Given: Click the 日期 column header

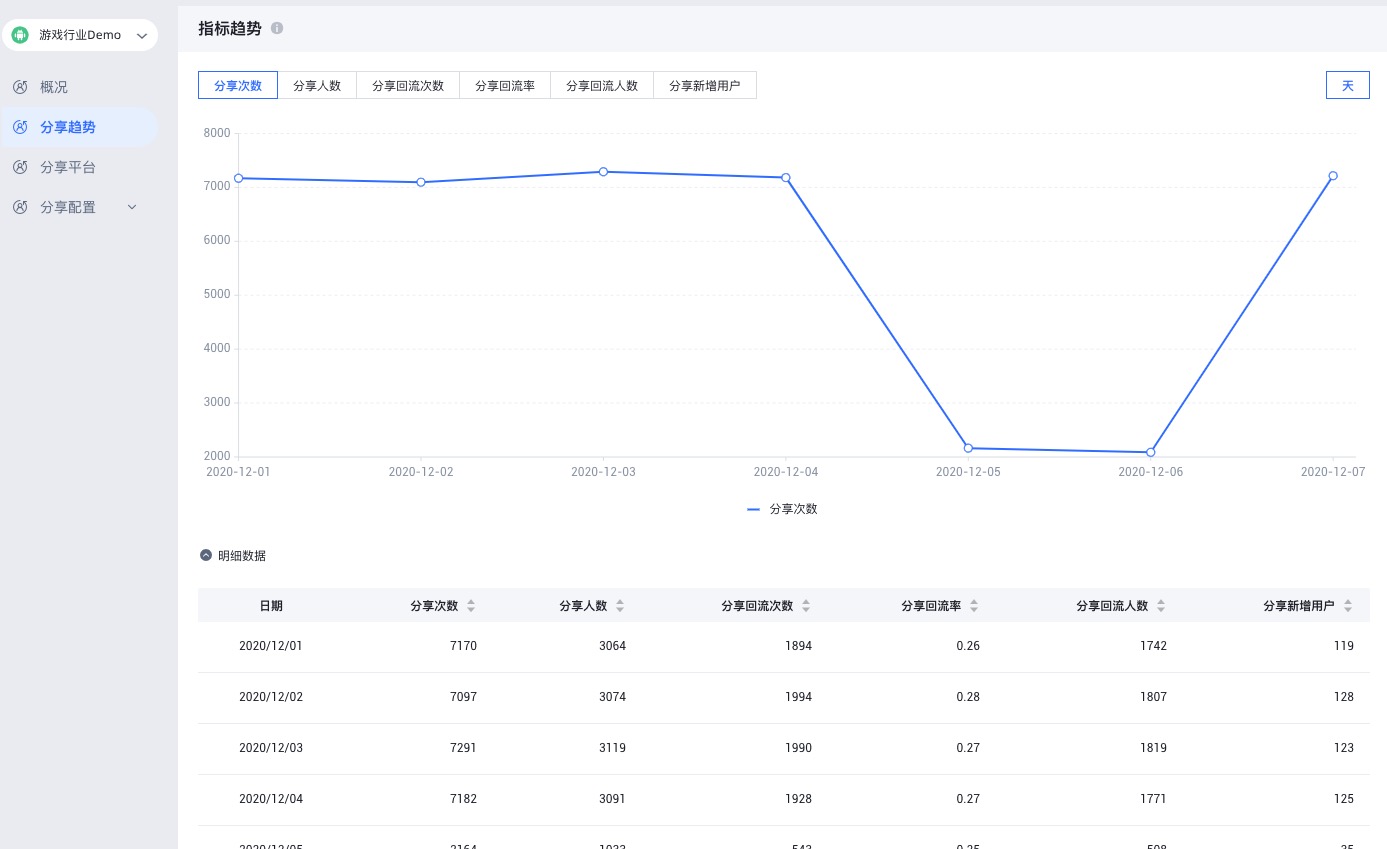Looking at the screenshot, I should coord(271,606).
